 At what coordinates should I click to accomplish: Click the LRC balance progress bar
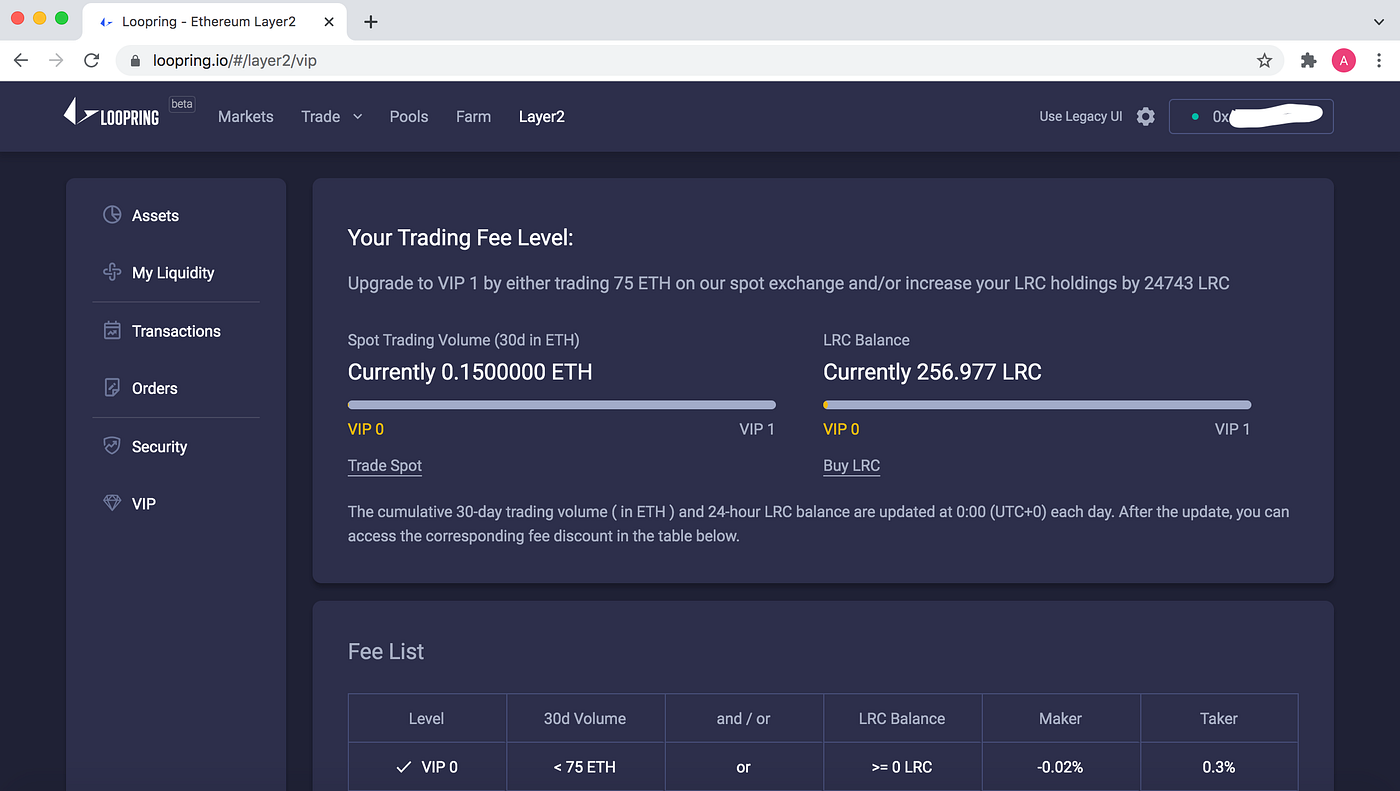(x=1037, y=405)
